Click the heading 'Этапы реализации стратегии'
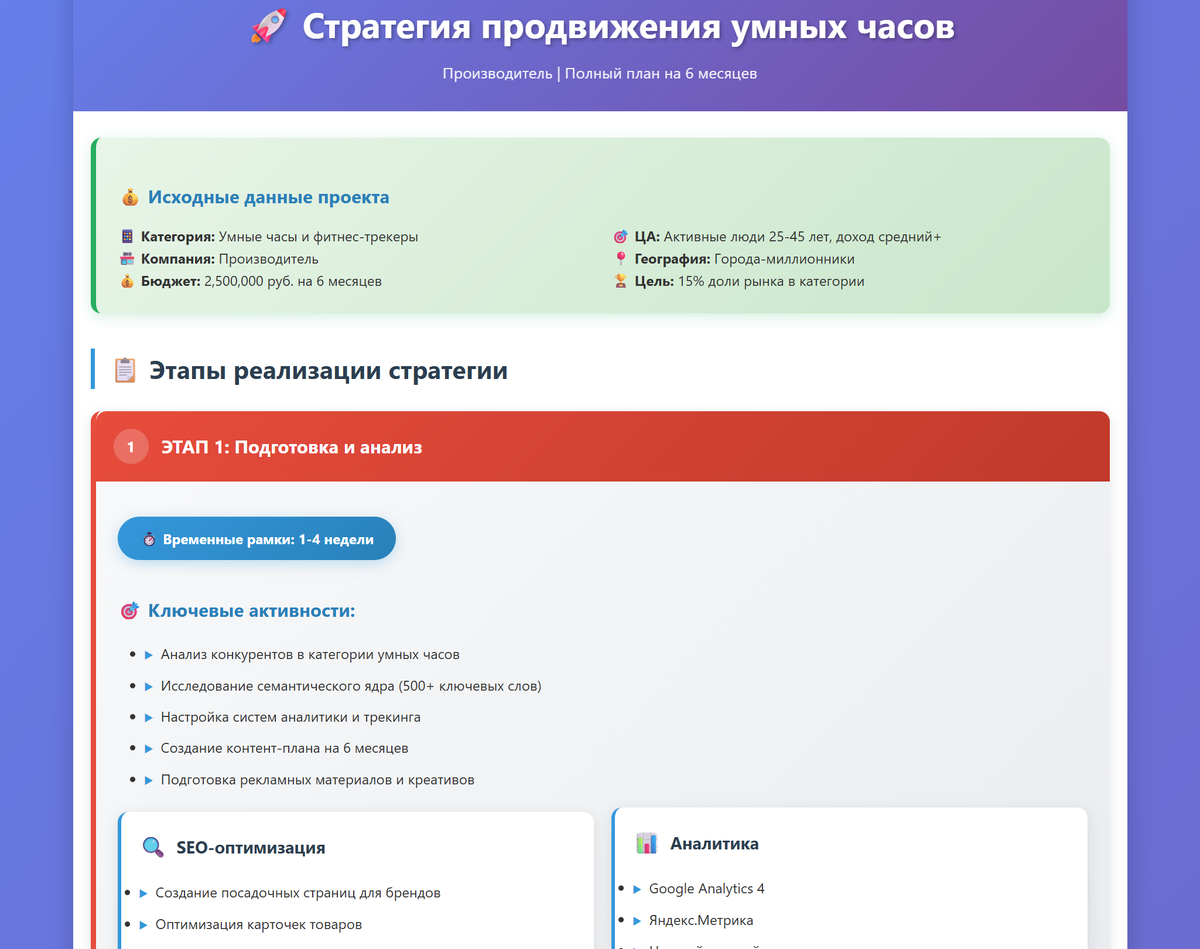Viewport: 1200px width, 949px height. pos(329,370)
